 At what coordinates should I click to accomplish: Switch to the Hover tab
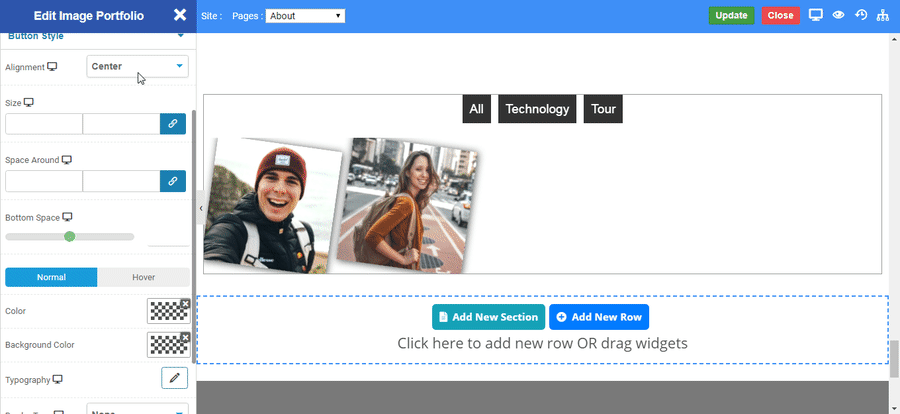pyautogui.click(x=143, y=277)
